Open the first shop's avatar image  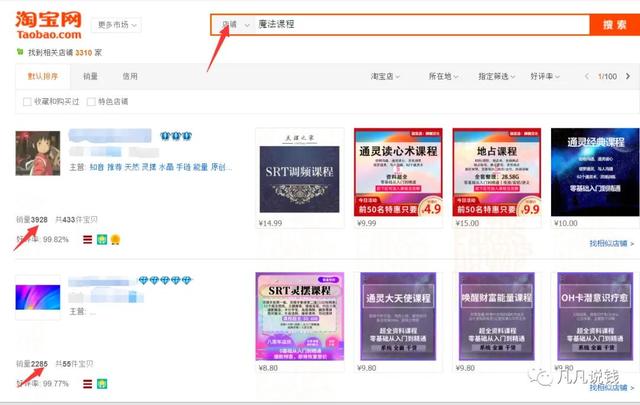click(x=38, y=155)
